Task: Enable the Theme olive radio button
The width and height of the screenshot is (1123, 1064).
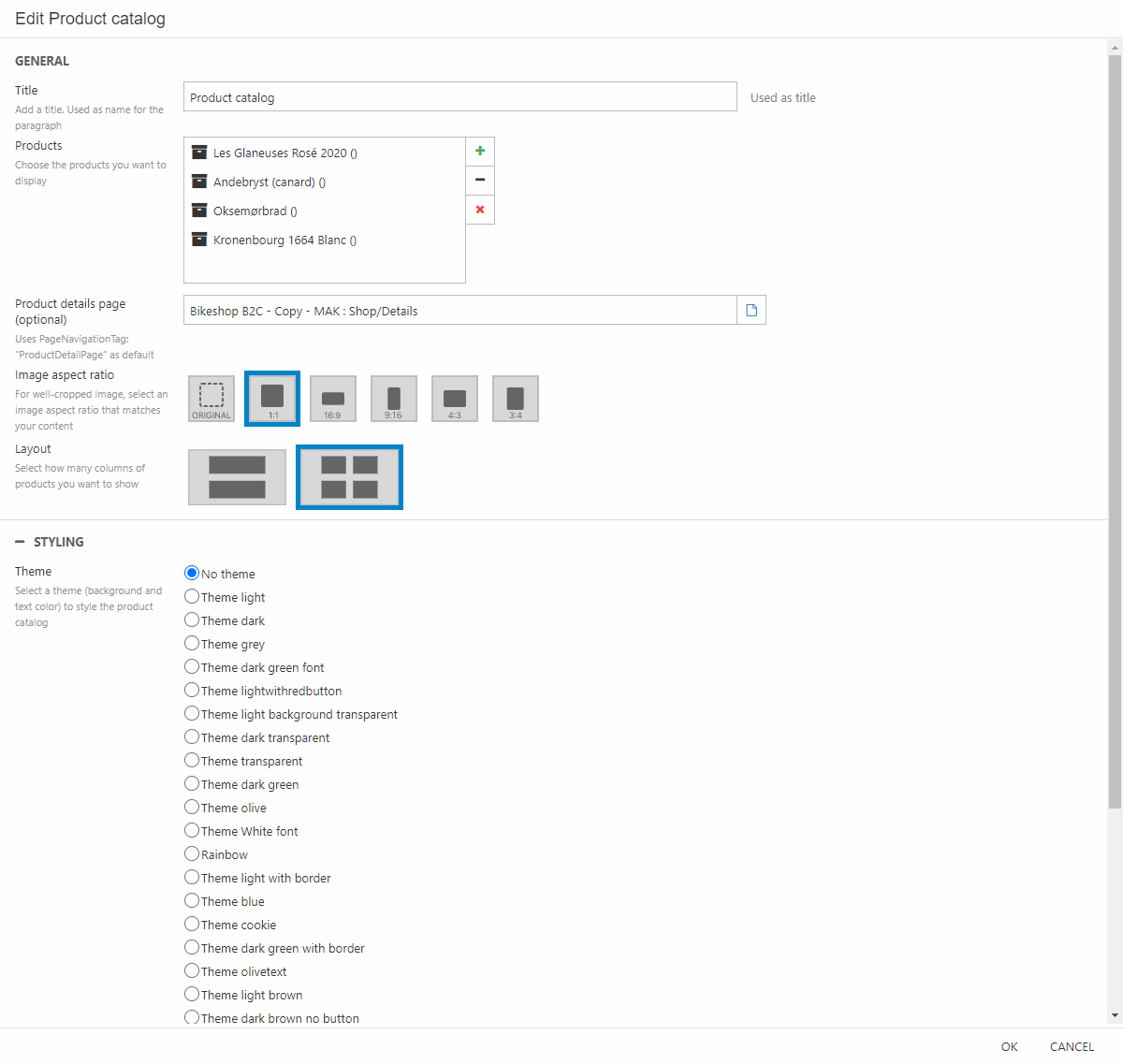Action: click(192, 808)
